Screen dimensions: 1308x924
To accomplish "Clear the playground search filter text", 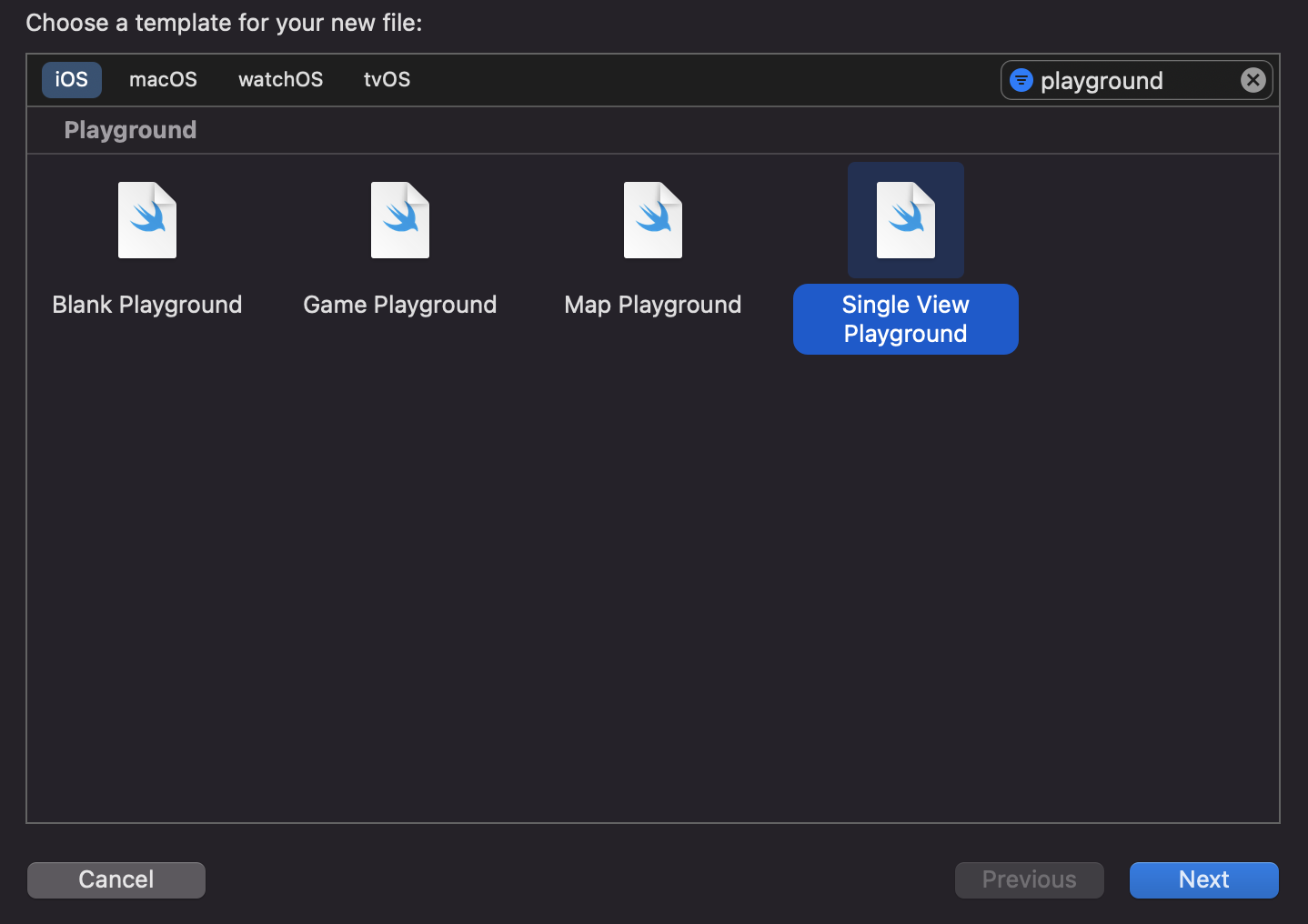I will pos(1253,80).
